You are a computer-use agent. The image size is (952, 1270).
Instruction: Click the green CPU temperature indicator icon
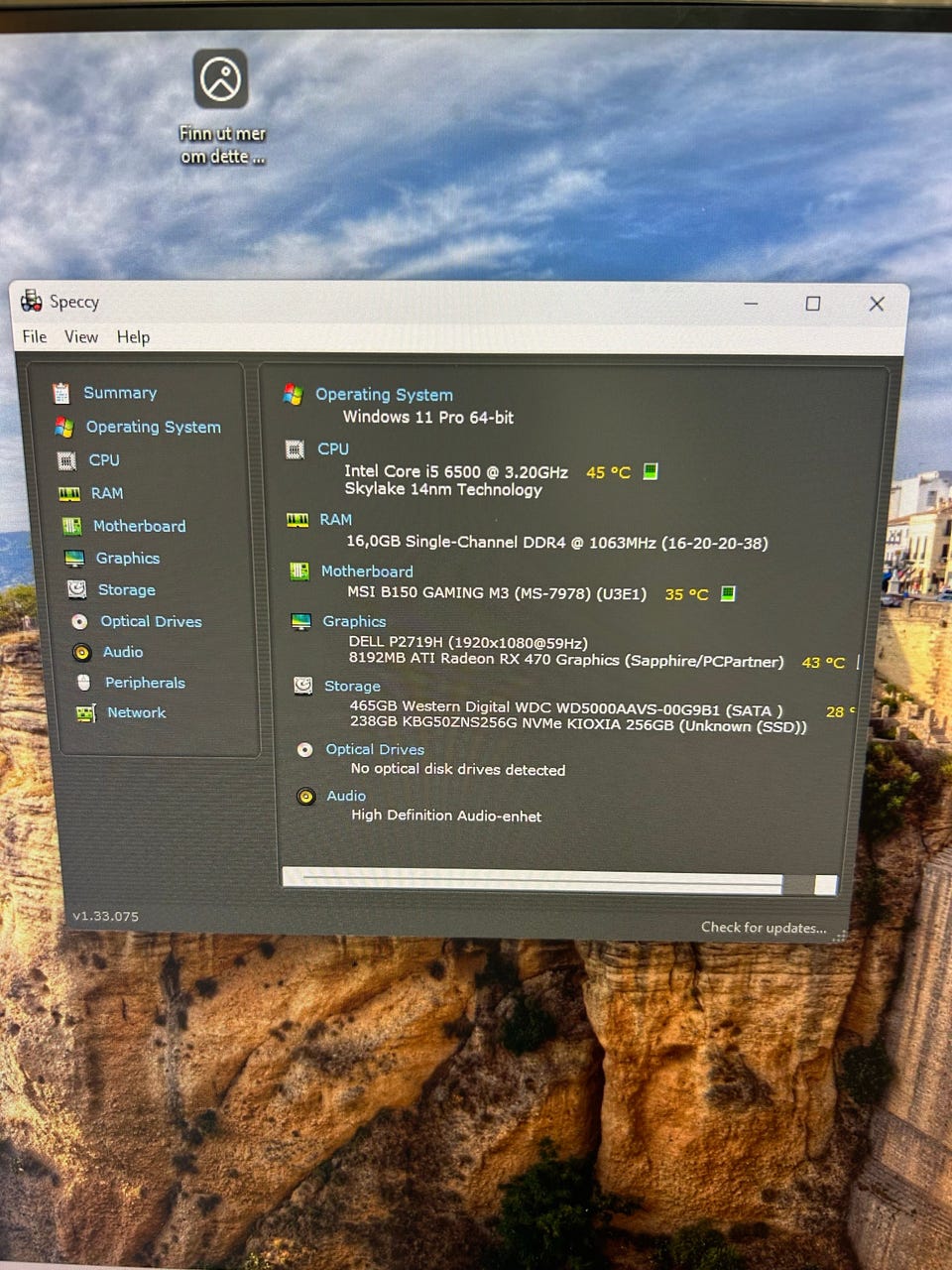[x=651, y=471]
